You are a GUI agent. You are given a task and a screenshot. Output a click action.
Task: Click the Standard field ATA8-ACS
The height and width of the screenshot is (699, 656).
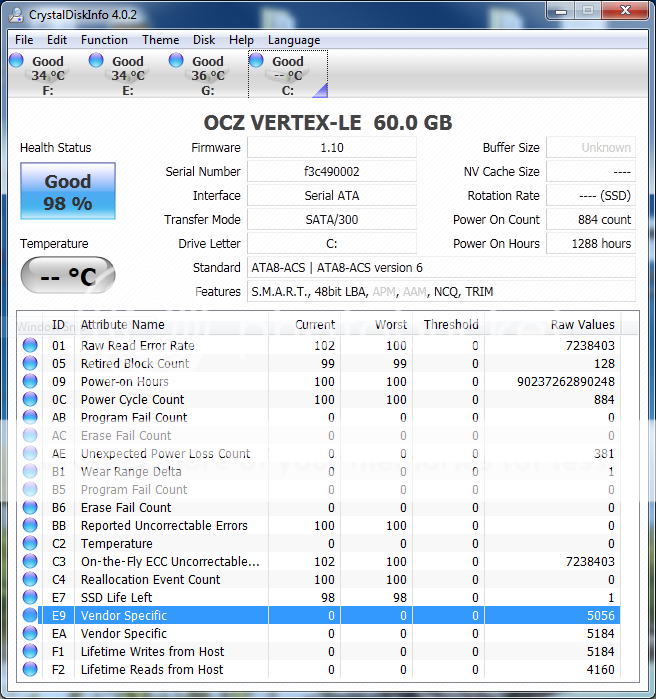coord(442,268)
